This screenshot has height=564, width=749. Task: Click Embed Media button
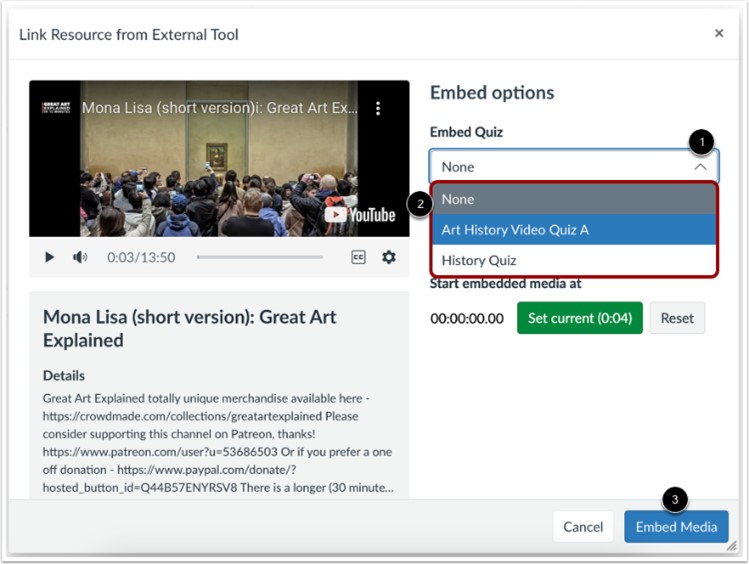coord(676,527)
